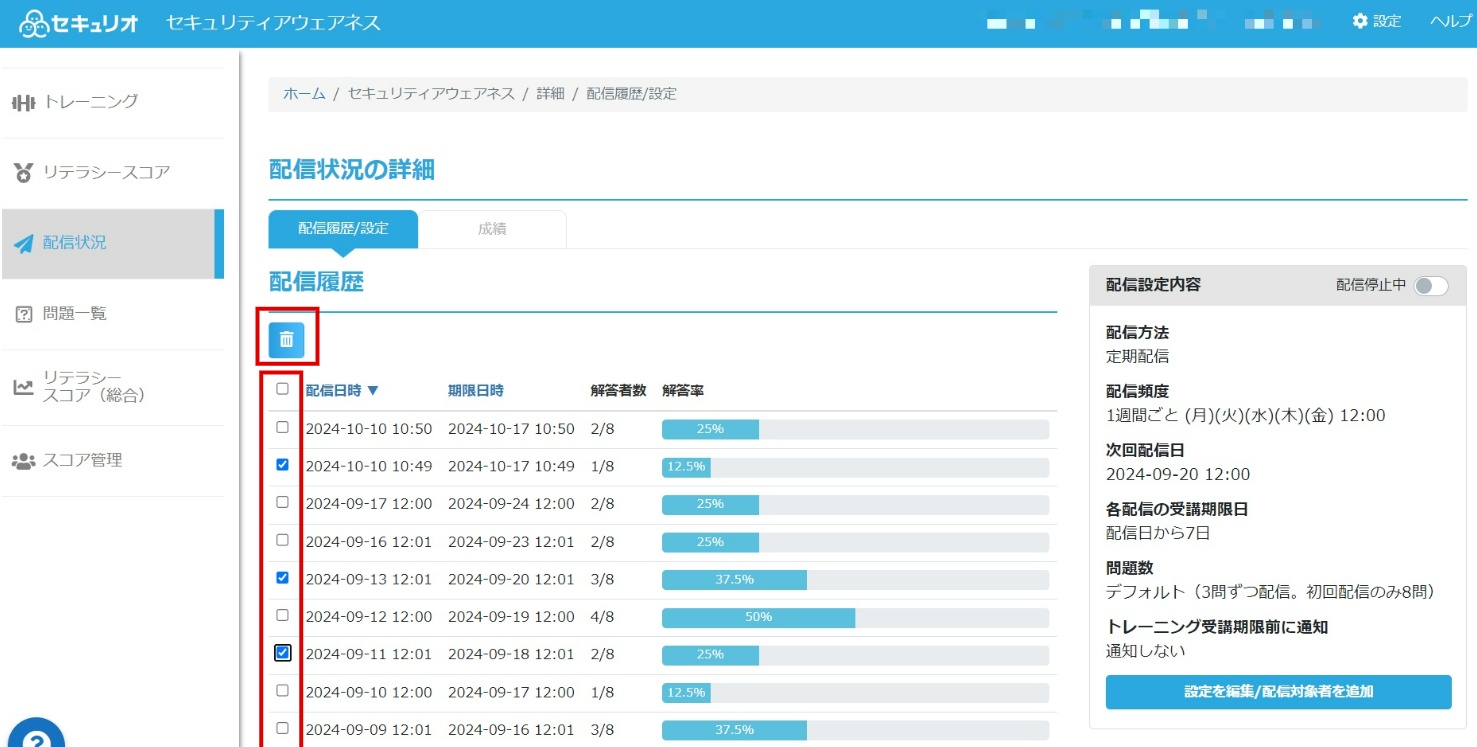Click the ホーム breadcrumb link
The image size is (1477, 747).
[304, 94]
